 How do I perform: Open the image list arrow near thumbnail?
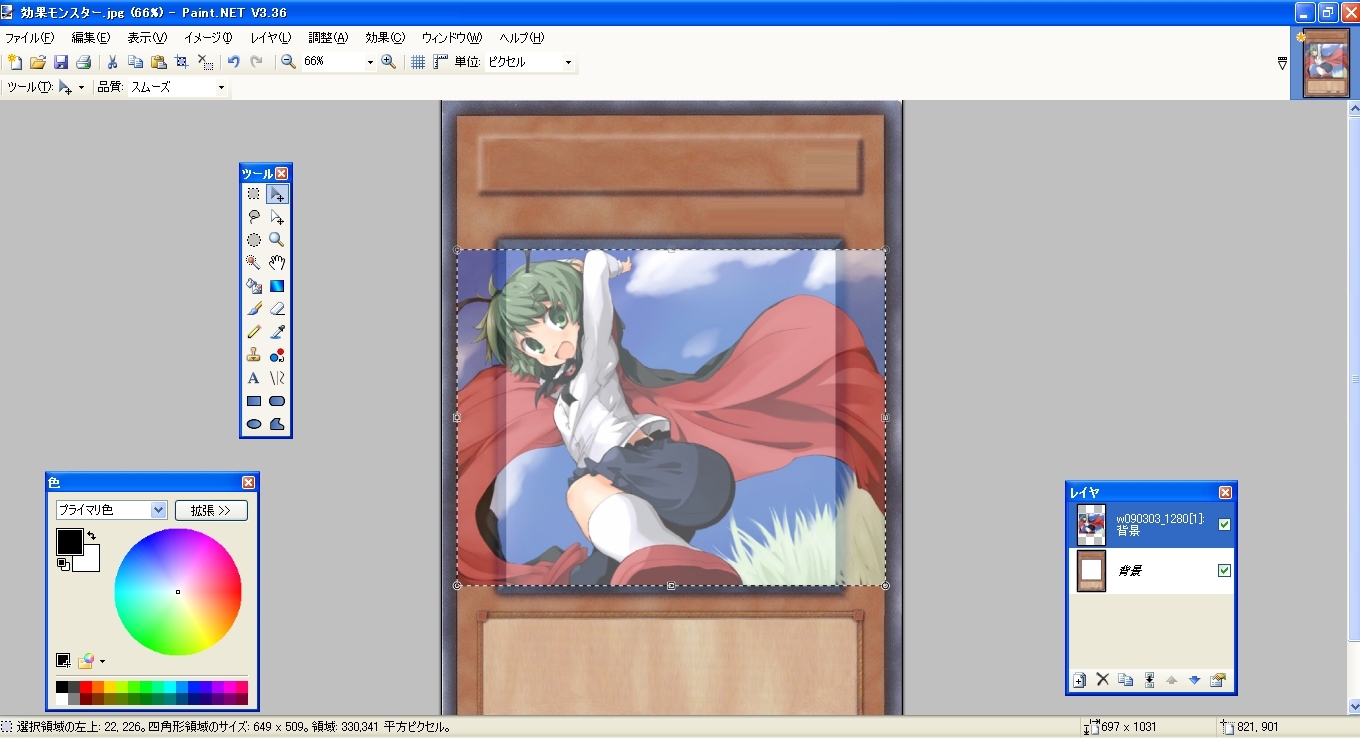tap(1282, 63)
